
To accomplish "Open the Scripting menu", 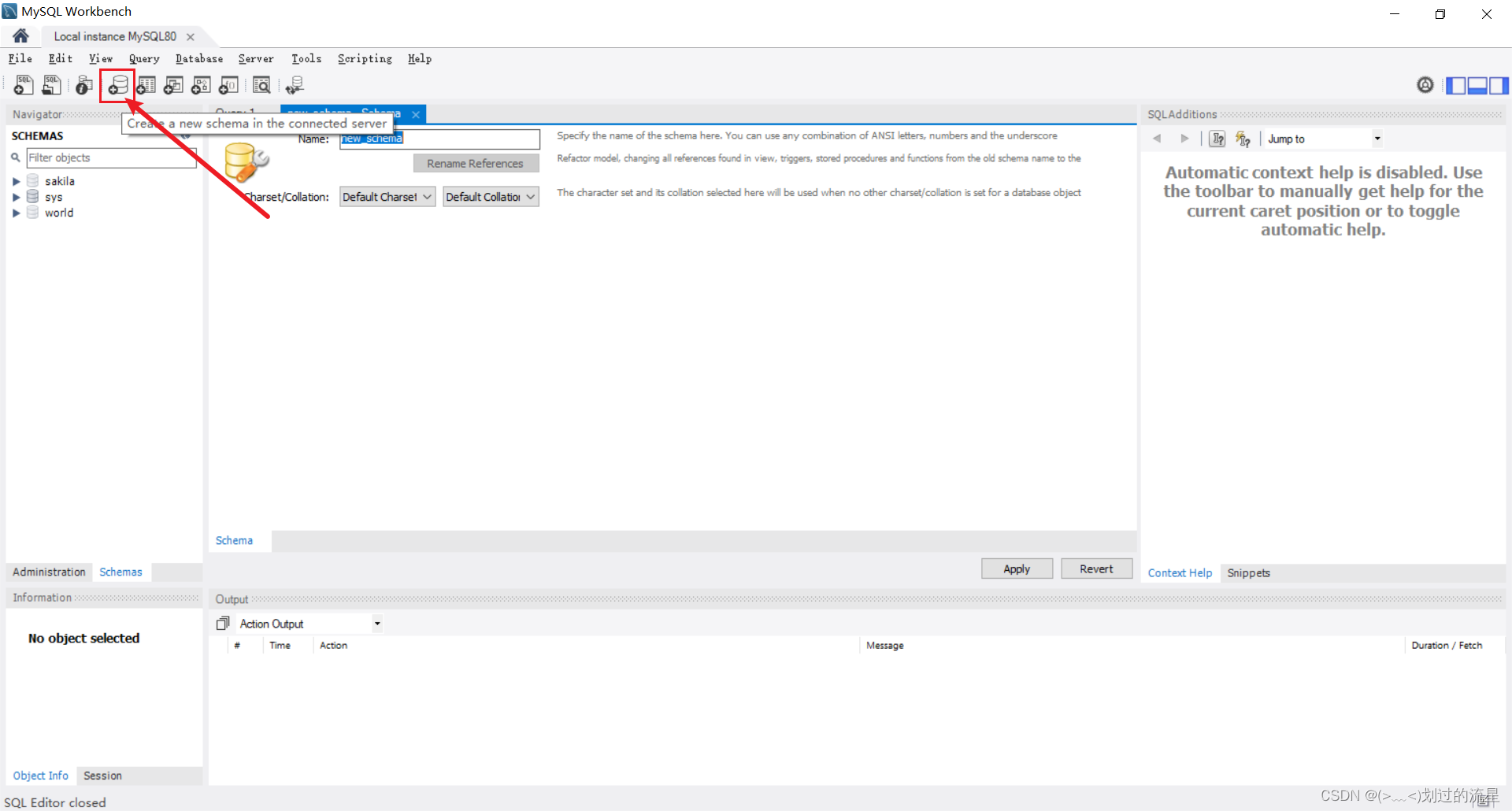I will (x=365, y=58).
